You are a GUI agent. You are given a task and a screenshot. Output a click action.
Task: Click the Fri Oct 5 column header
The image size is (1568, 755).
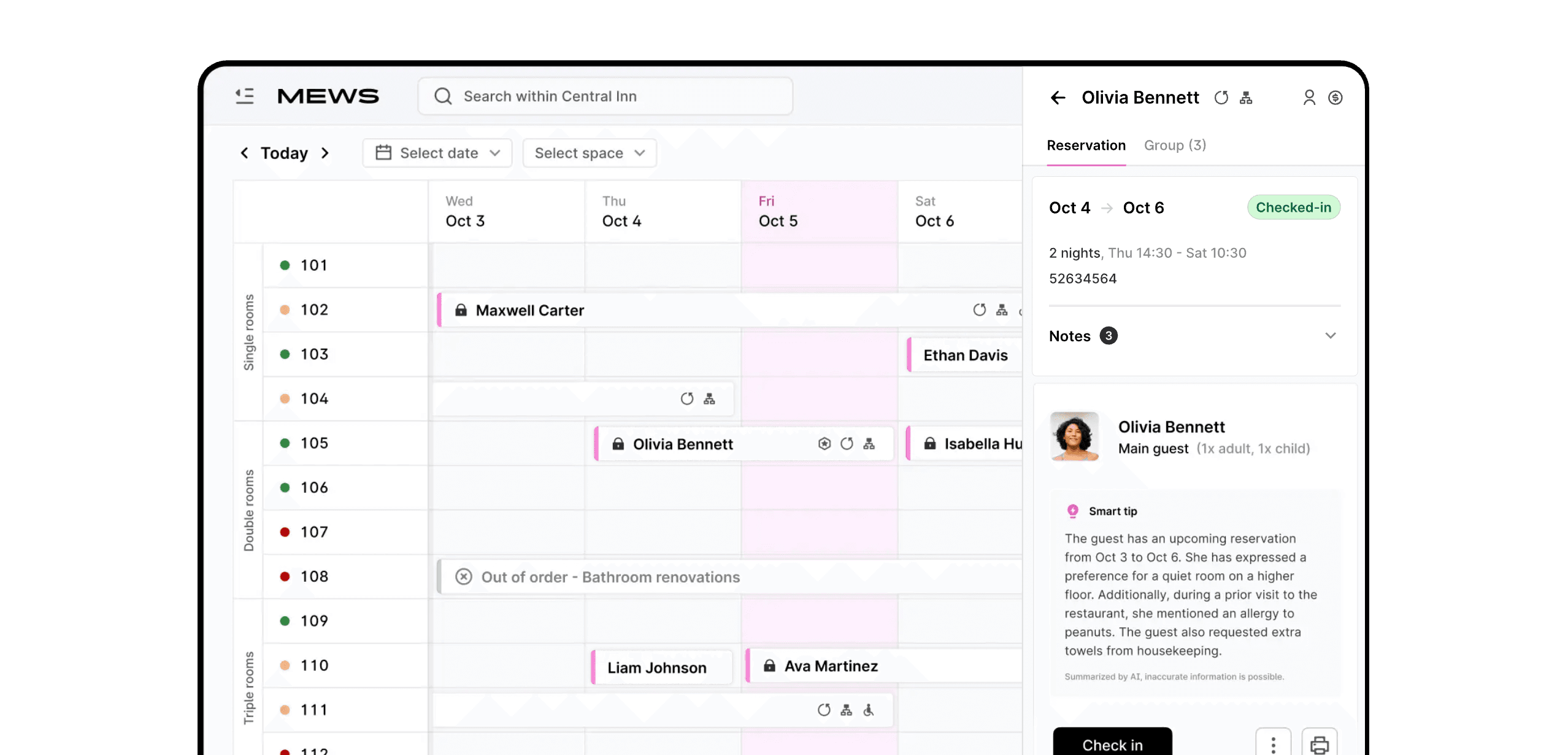point(820,212)
